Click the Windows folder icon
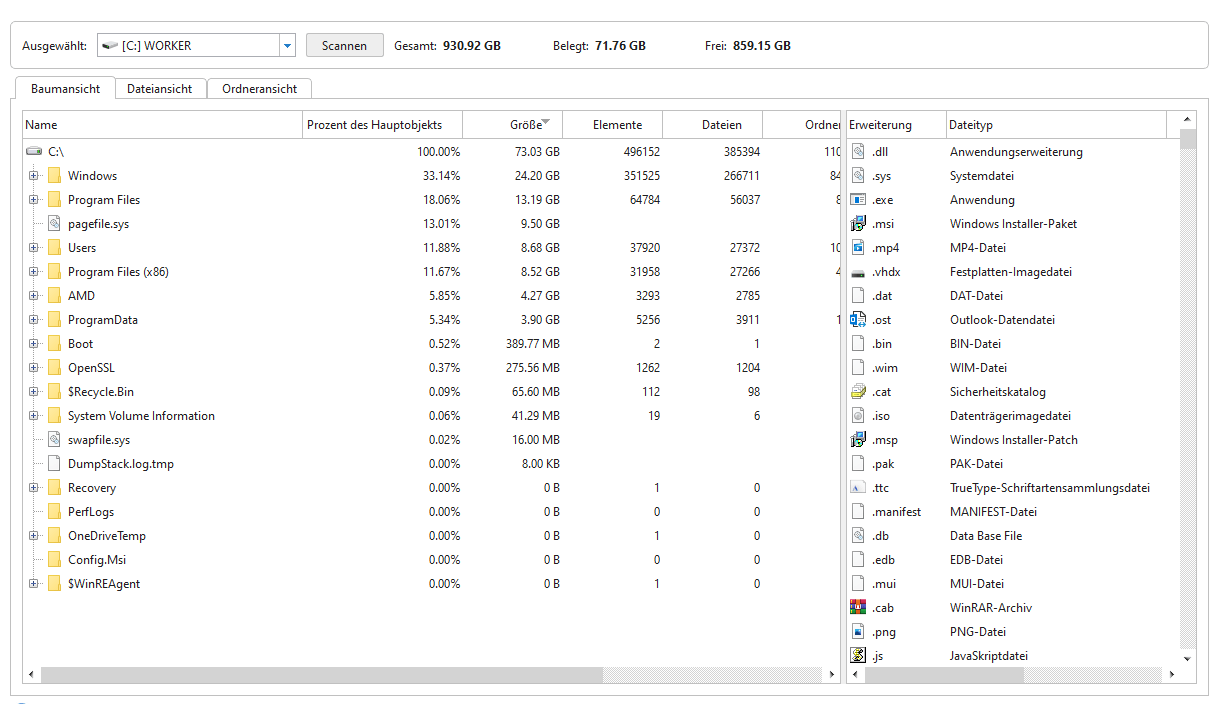 54,176
